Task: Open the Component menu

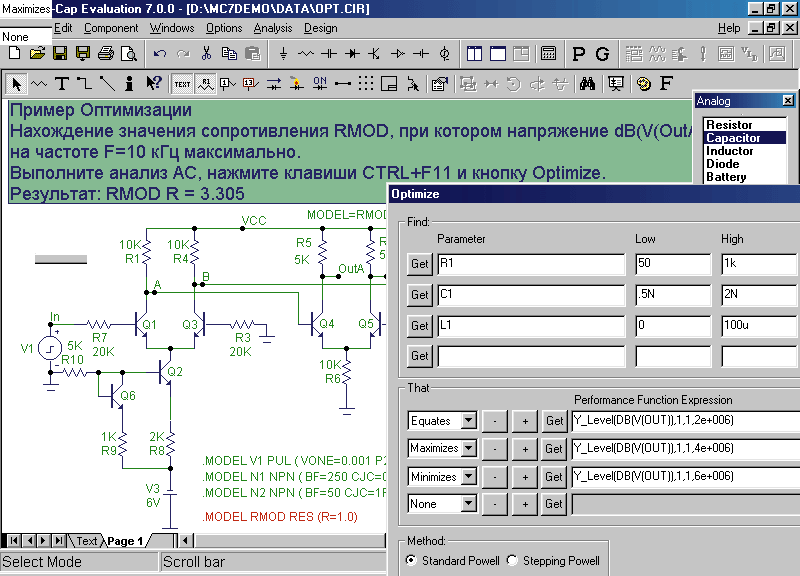Action: tap(111, 28)
